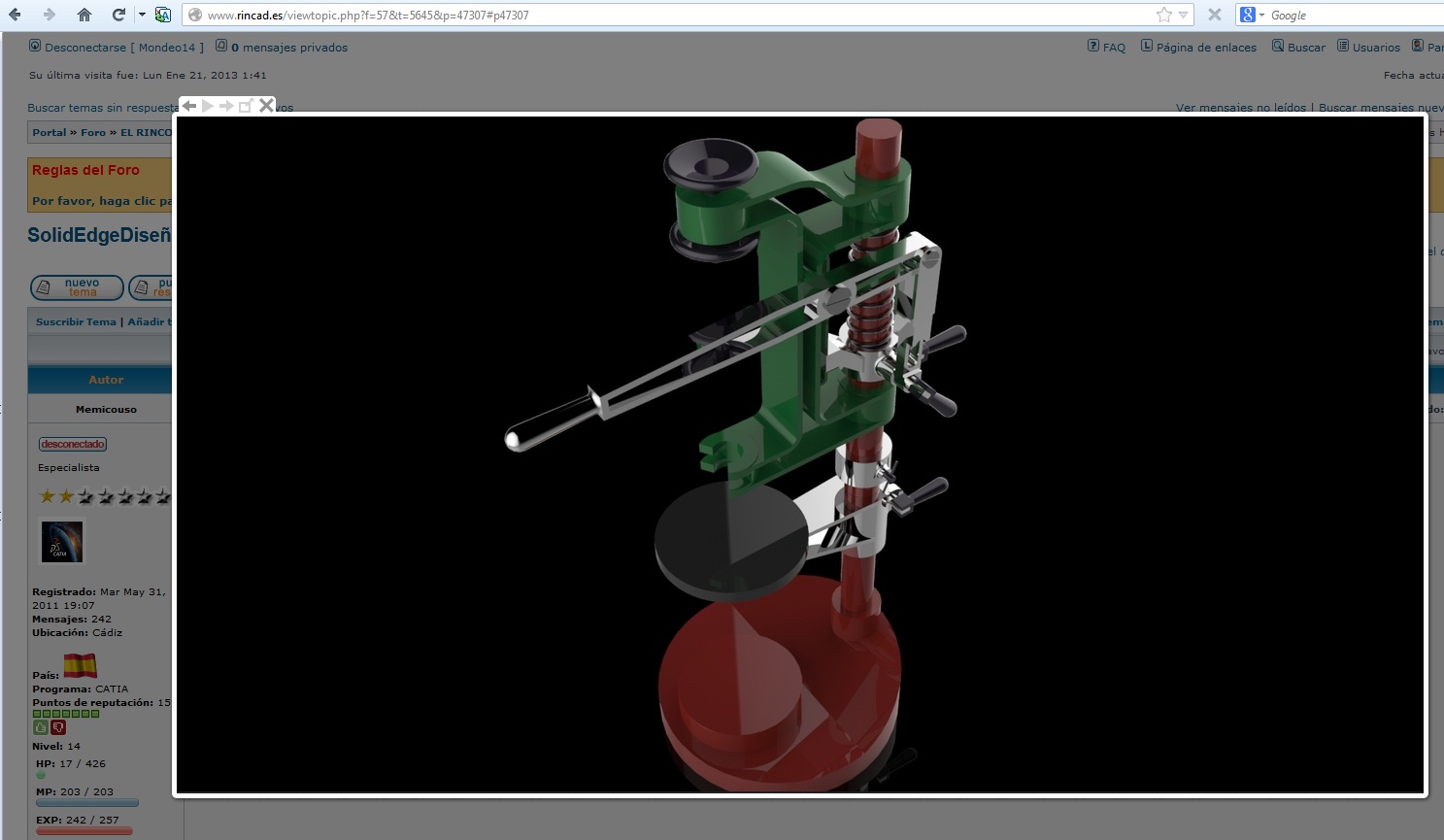This screenshot has width=1444, height=840.
Task: Click the Google search input box
Action: point(1356,15)
